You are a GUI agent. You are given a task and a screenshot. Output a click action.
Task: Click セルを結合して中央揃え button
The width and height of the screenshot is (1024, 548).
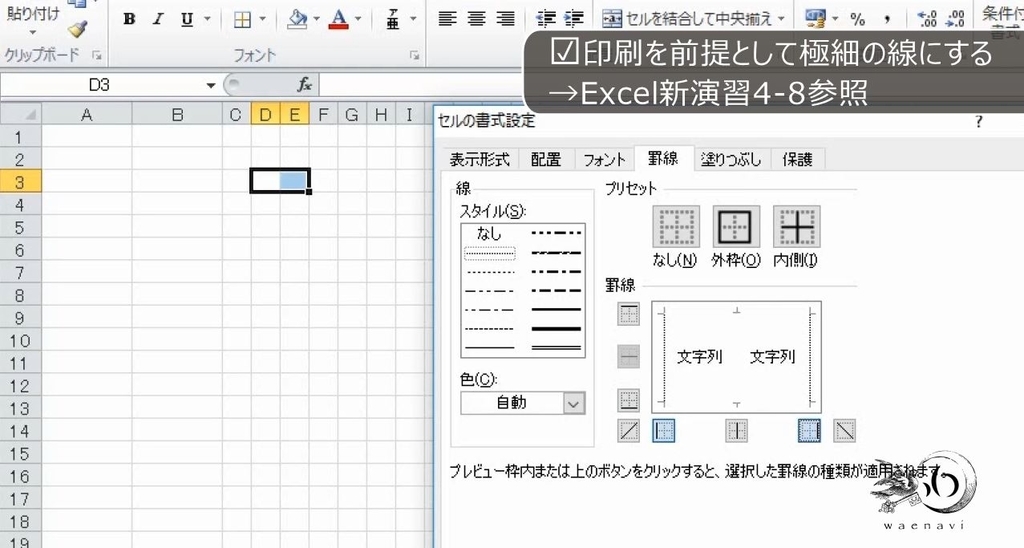[x=687, y=19]
